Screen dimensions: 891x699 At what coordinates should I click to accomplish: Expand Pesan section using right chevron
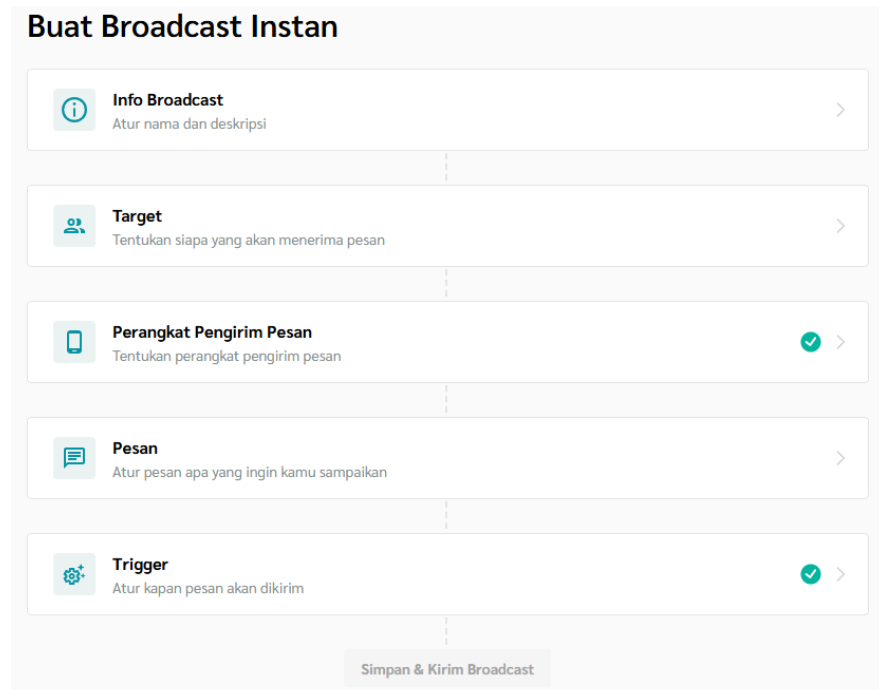(x=840, y=458)
